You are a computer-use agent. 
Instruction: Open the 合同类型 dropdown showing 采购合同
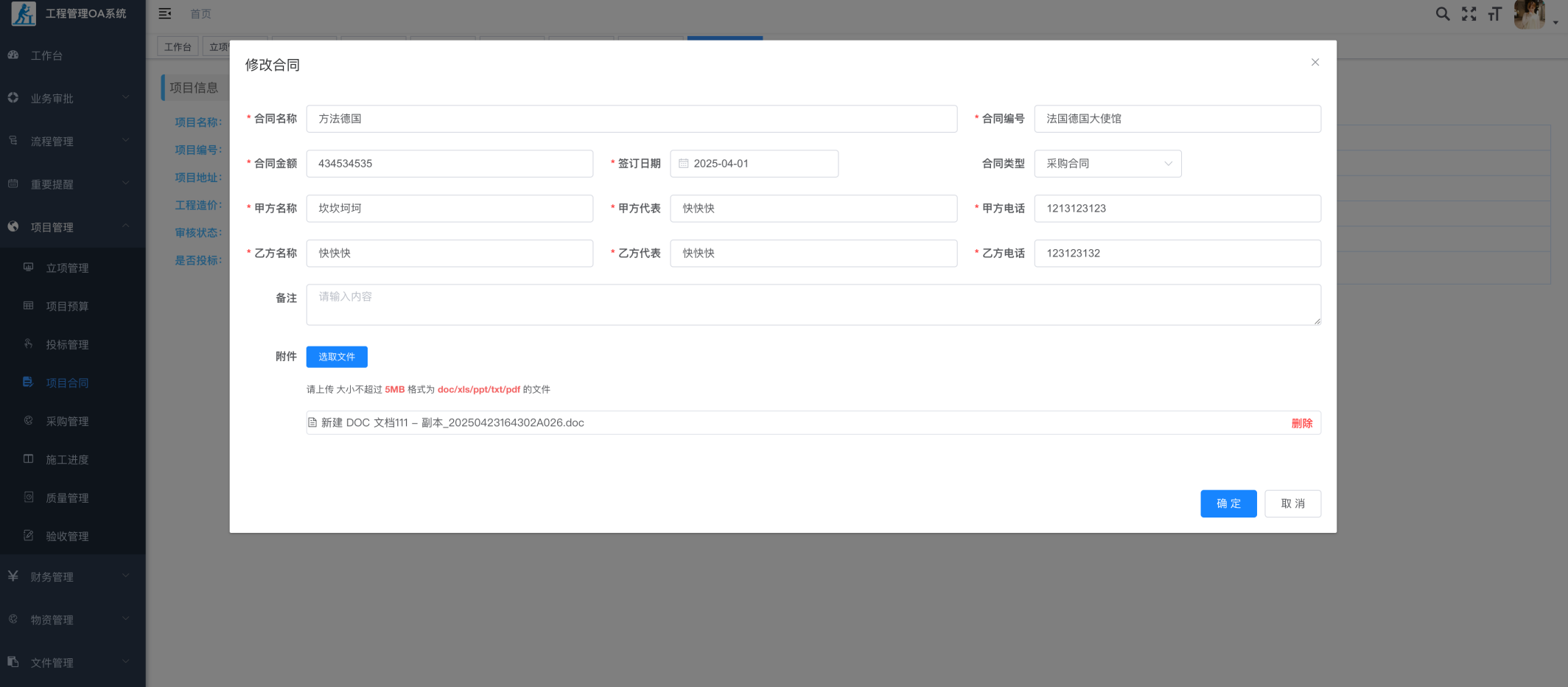click(1107, 164)
